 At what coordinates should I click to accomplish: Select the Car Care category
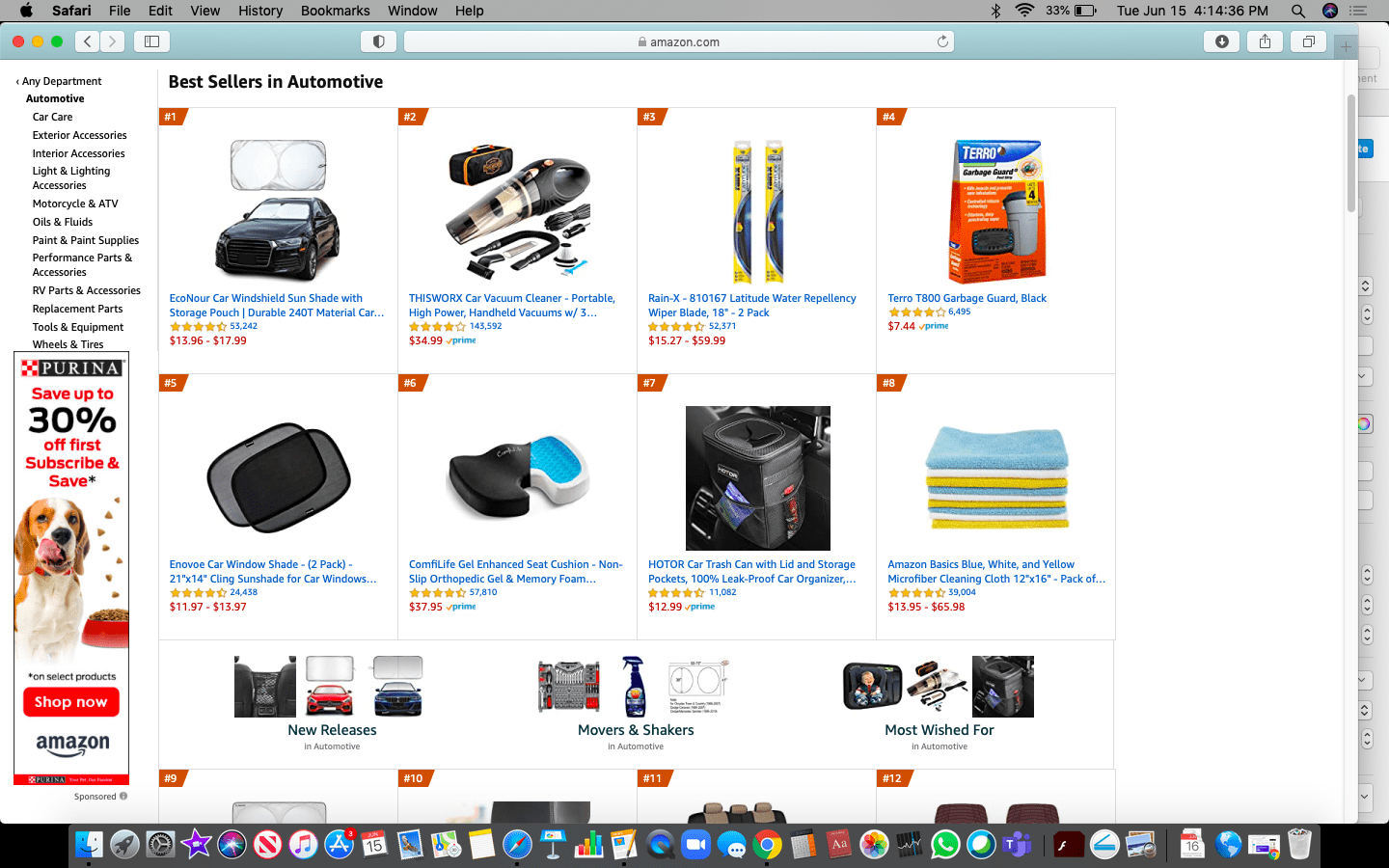[x=52, y=117]
